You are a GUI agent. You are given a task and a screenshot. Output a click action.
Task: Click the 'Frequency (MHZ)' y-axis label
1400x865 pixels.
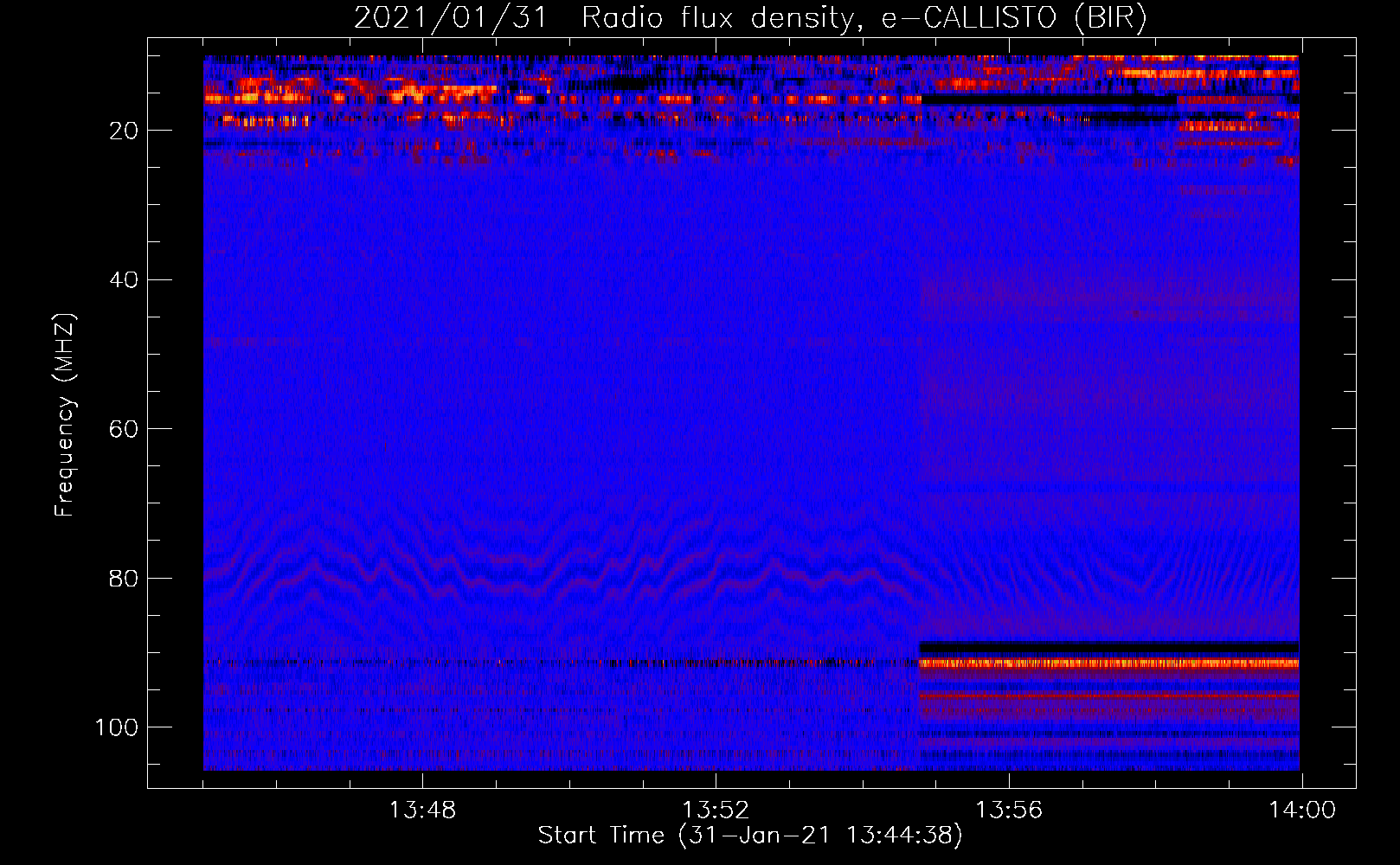pos(65,415)
